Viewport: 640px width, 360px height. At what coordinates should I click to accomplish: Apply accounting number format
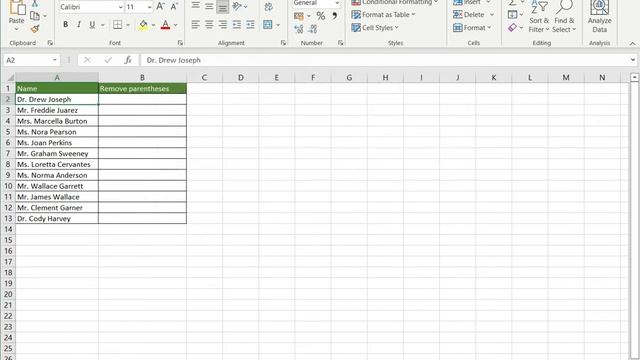coord(299,16)
